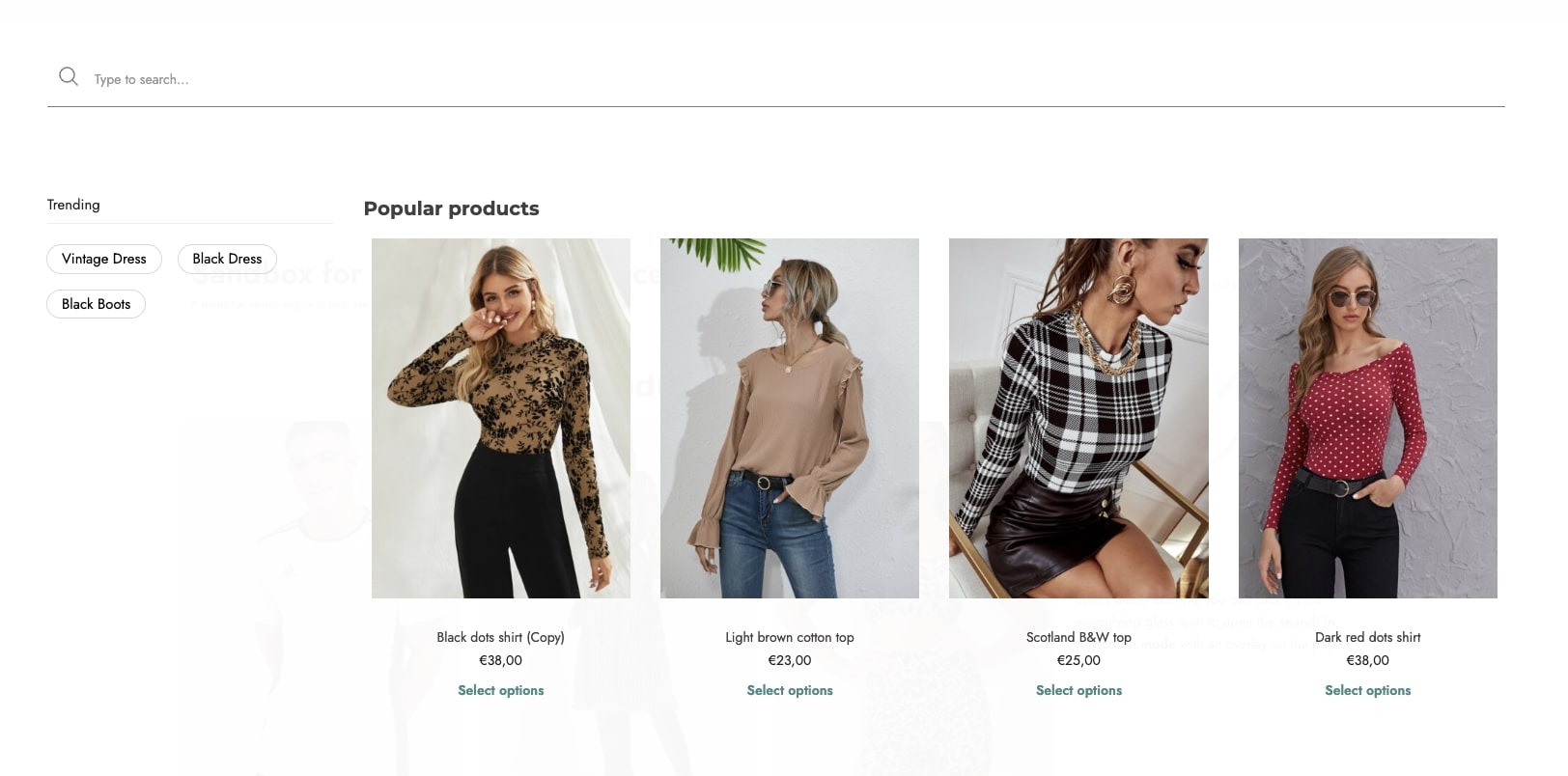Click the €23,00 price label
This screenshot has width=1568, height=776.
(x=789, y=660)
